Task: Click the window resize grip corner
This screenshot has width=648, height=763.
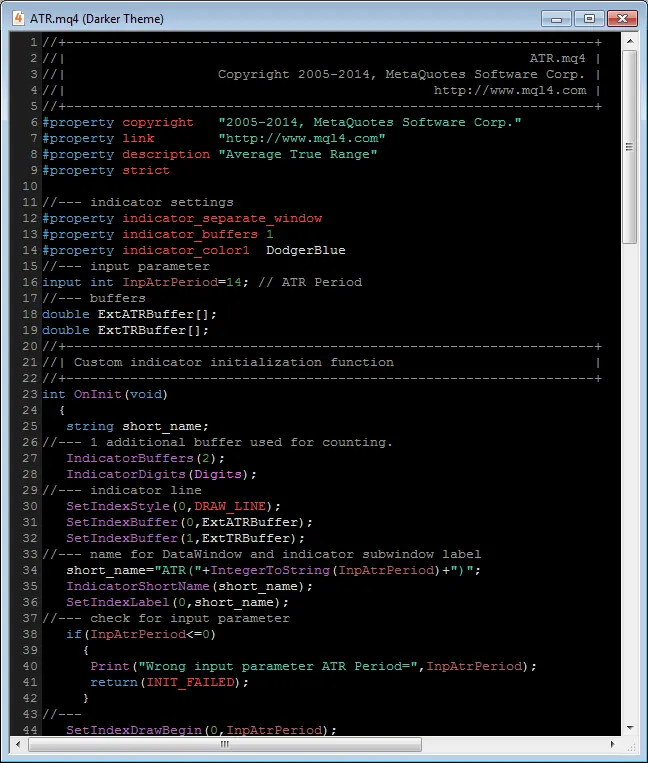Action: pos(630,745)
